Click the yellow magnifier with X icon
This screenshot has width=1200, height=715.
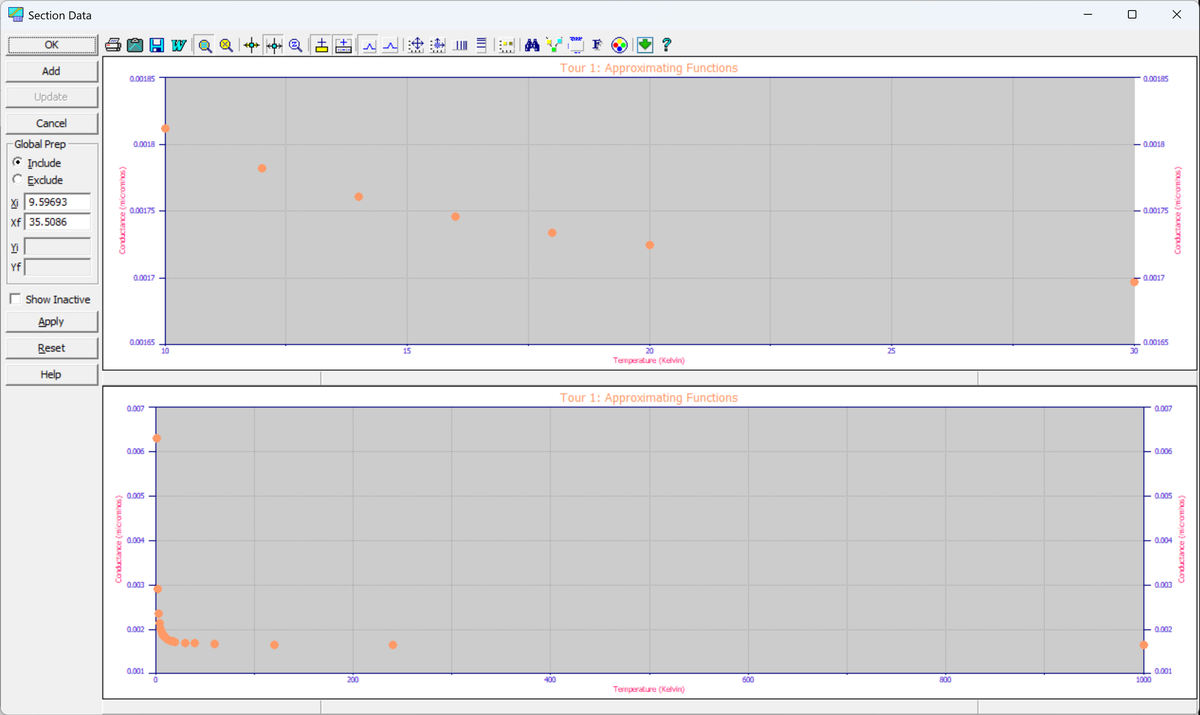tap(227, 45)
